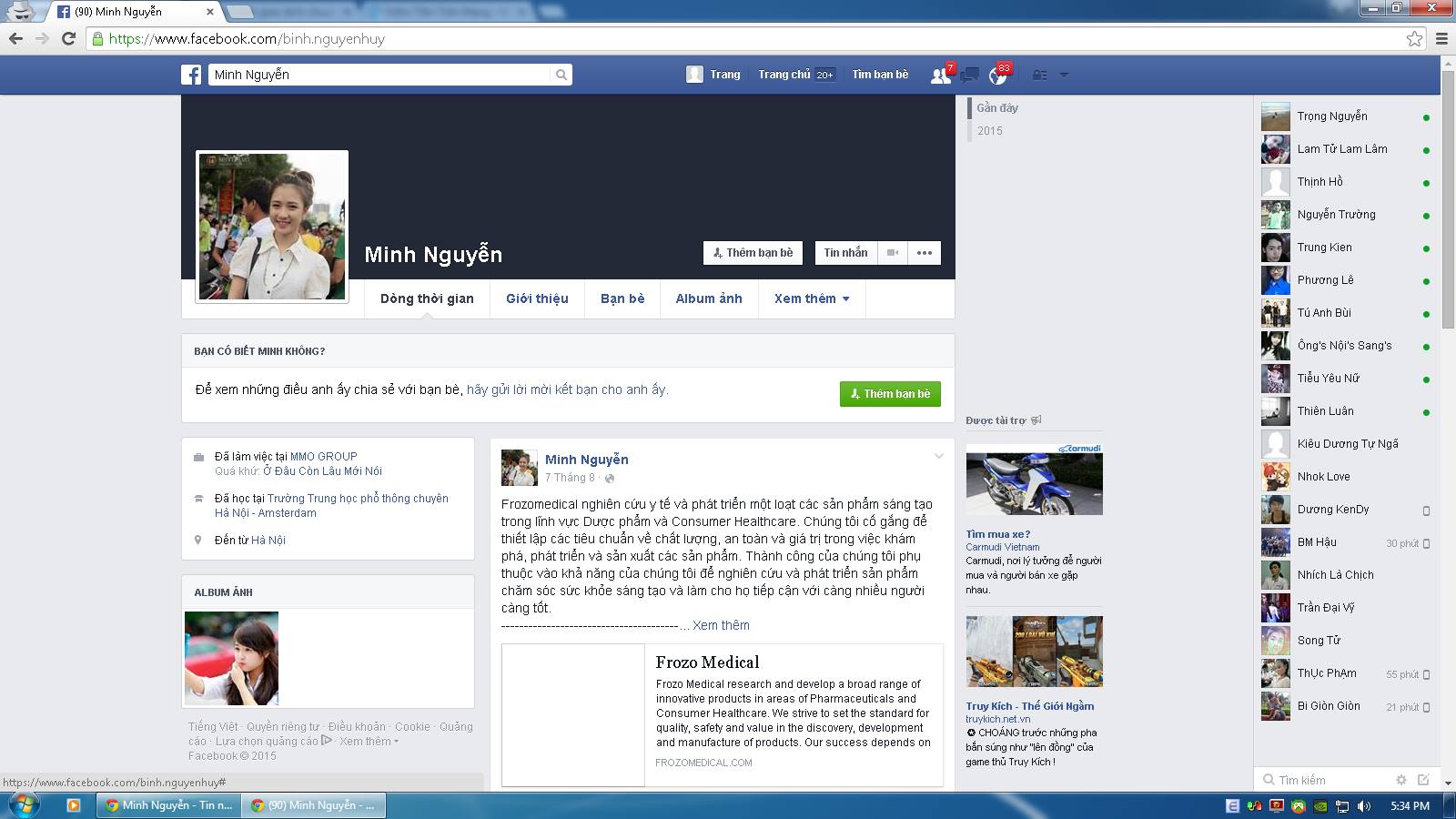This screenshot has width=1456, height=819.
Task: Open MMO GROUP workplace link
Action: pos(323,457)
